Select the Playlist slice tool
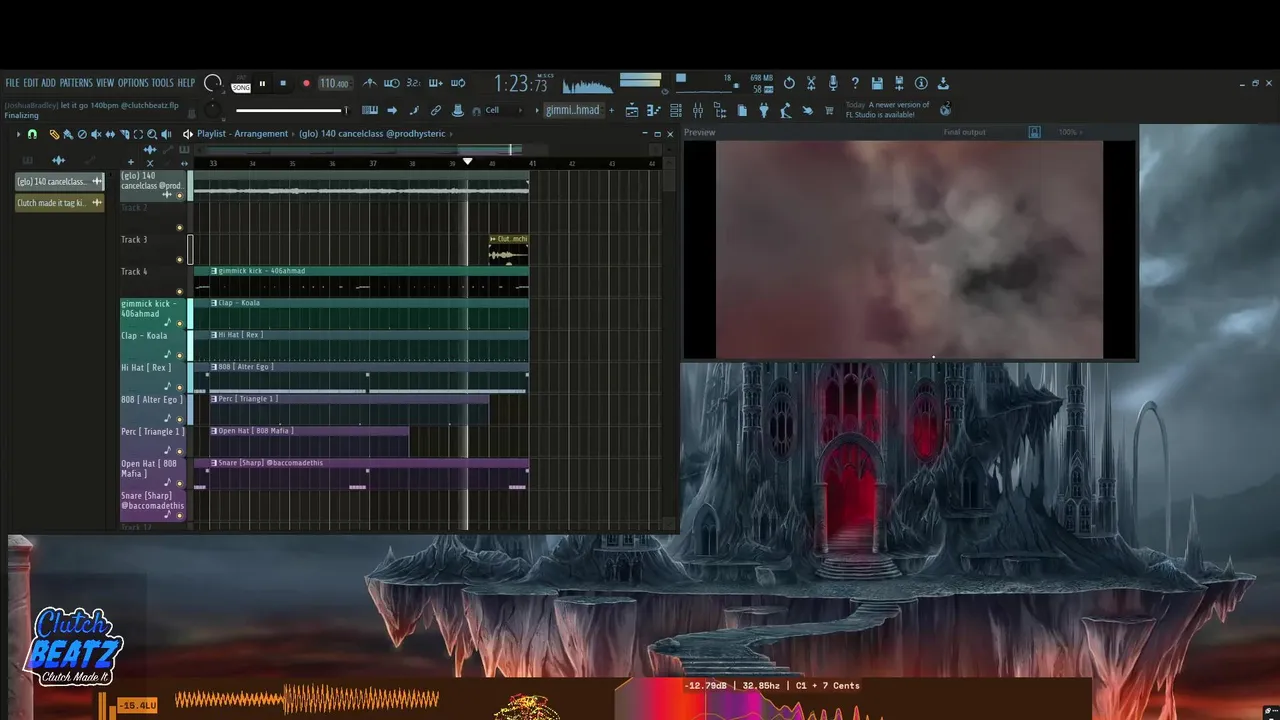This screenshot has height=720, width=1280. [x=124, y=134]
